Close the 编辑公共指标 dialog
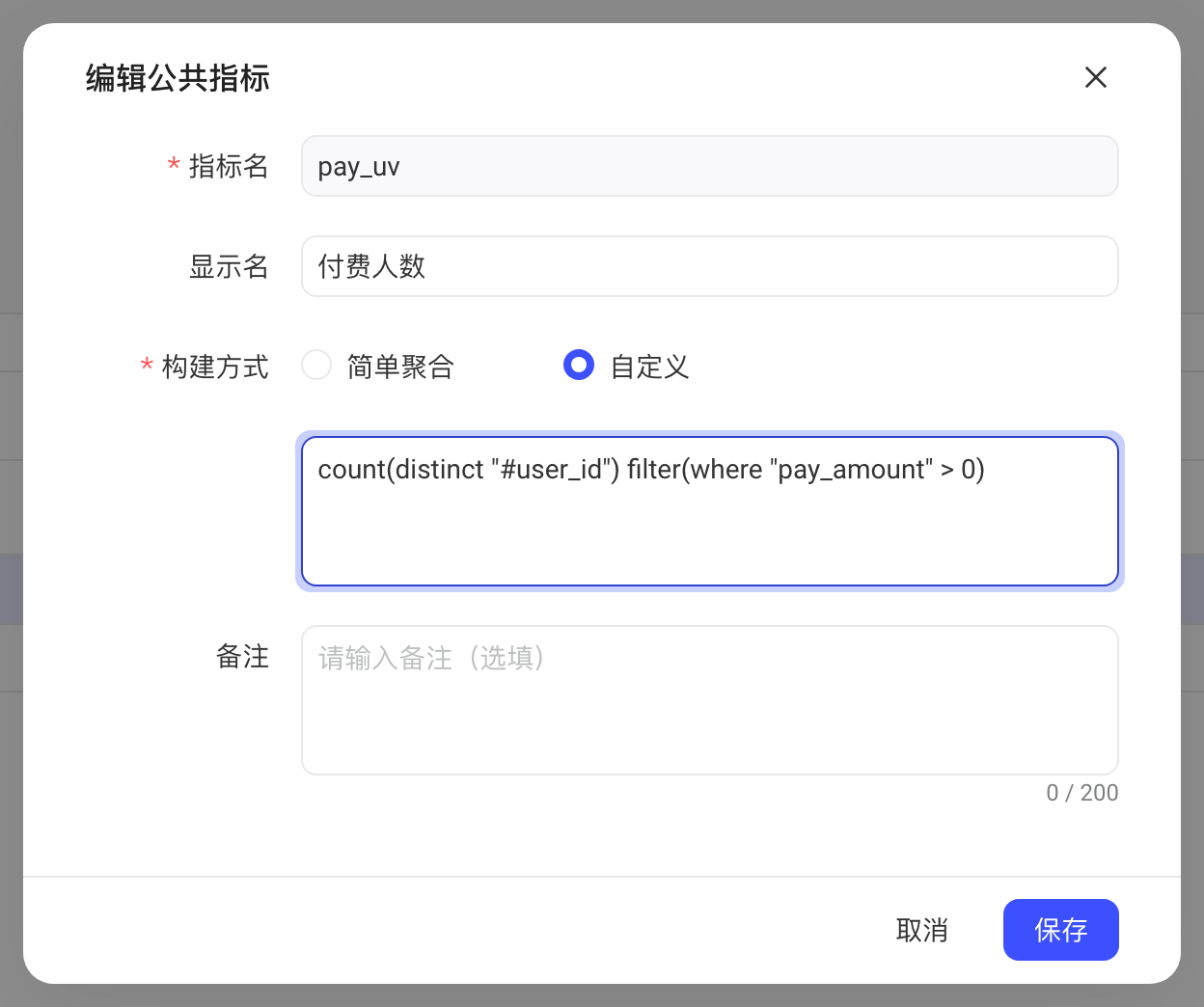 tap(1095, 77)
